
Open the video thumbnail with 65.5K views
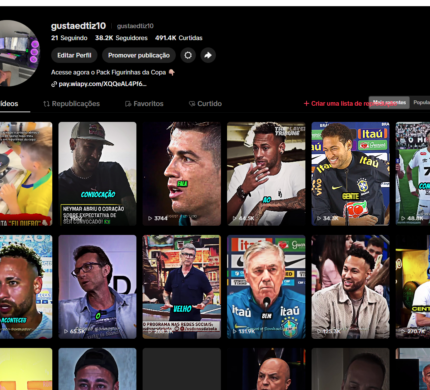[97, 287]
